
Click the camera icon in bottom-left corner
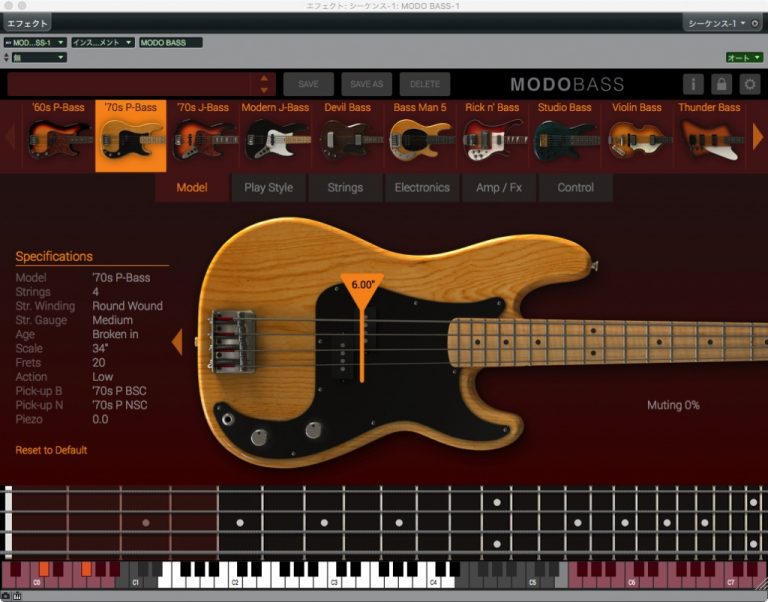(x=6, y=596)
